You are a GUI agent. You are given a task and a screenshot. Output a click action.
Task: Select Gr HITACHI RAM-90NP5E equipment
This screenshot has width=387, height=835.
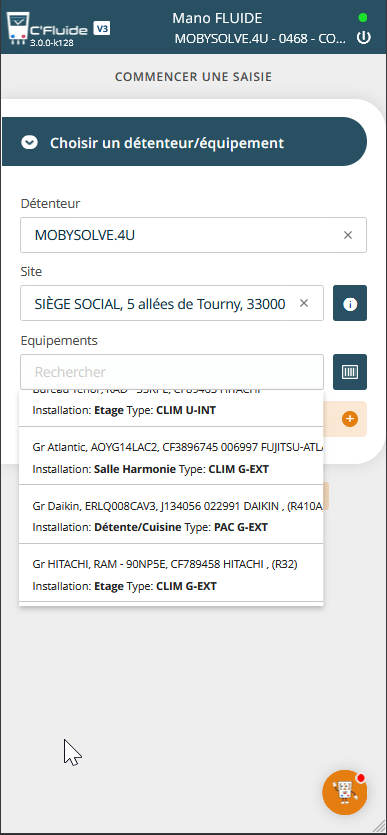coord(171,572)
